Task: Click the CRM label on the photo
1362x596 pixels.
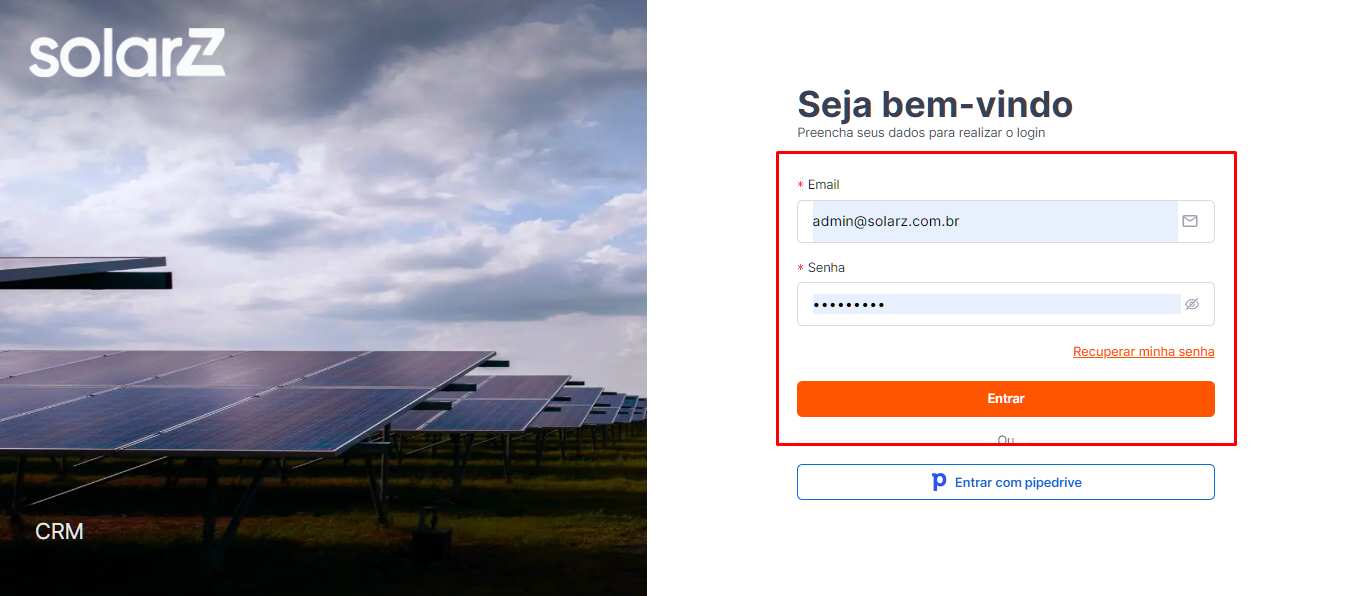Action: click(59, 531)
